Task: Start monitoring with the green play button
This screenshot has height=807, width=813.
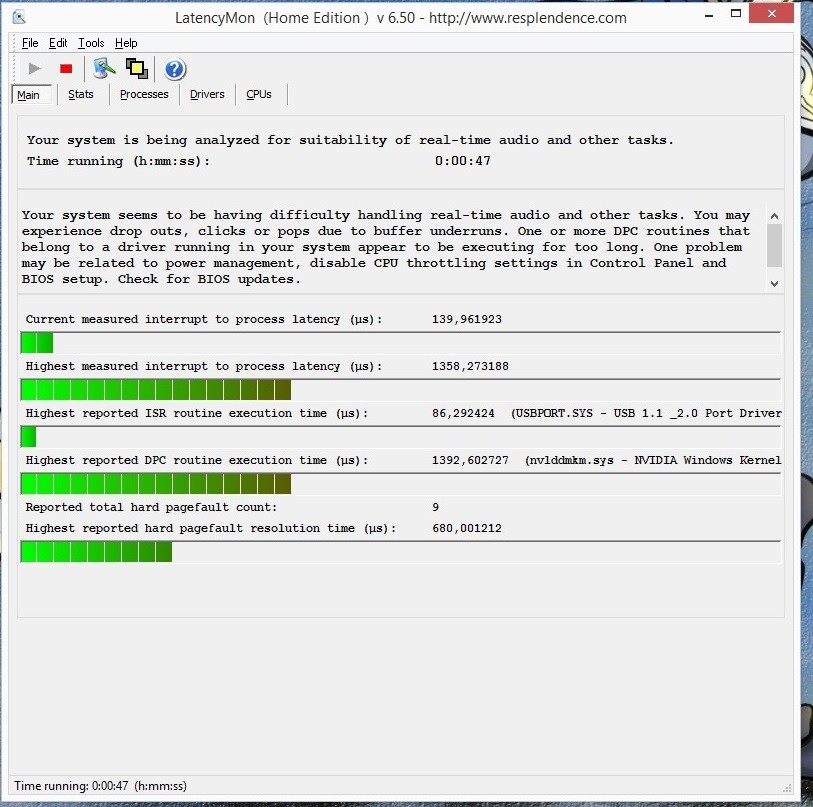Action: click(34, 68)
